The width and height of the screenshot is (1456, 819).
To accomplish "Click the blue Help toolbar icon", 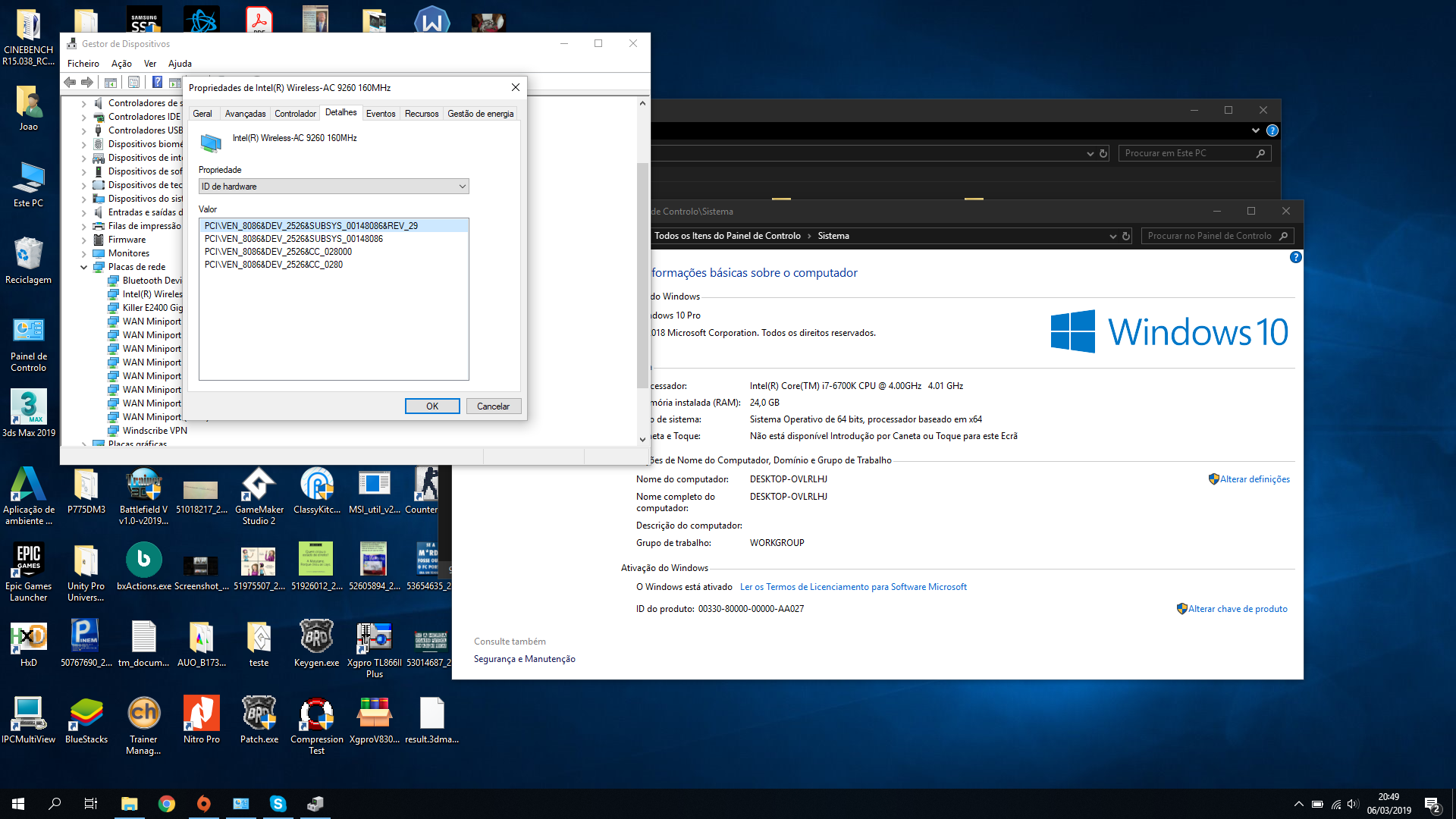I will [157, 82].
